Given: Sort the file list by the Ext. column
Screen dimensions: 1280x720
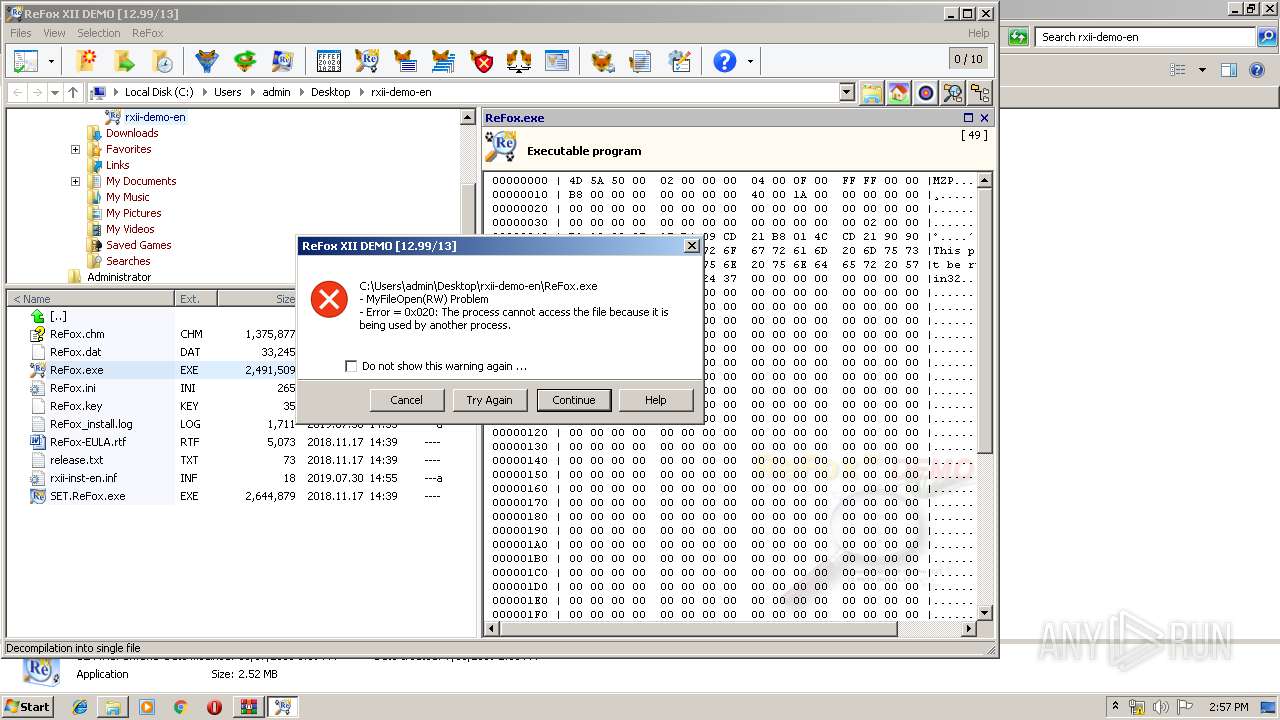Looking at the screenshot, I should click(x=195, y=298).
